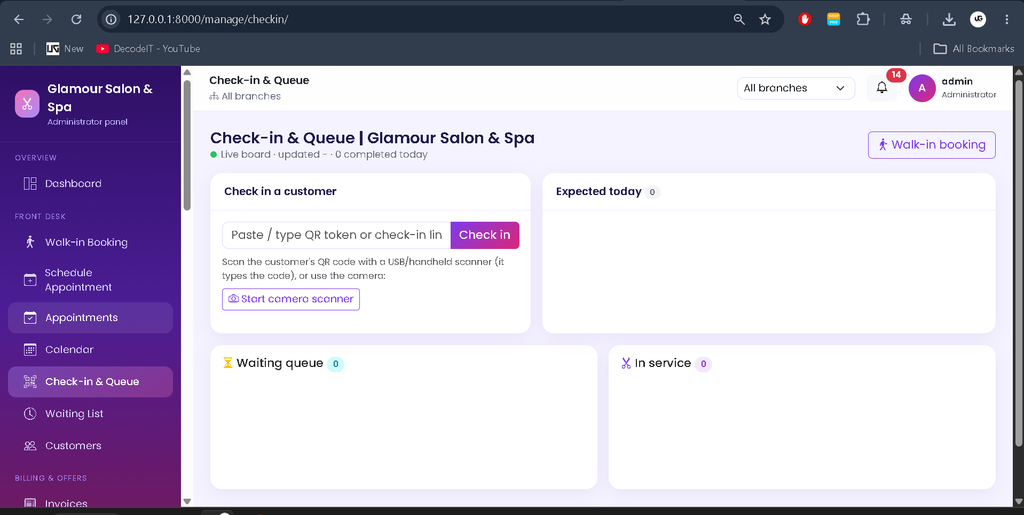Click the zoom magnifier icon in the address bar

click(x=739, y=20)
